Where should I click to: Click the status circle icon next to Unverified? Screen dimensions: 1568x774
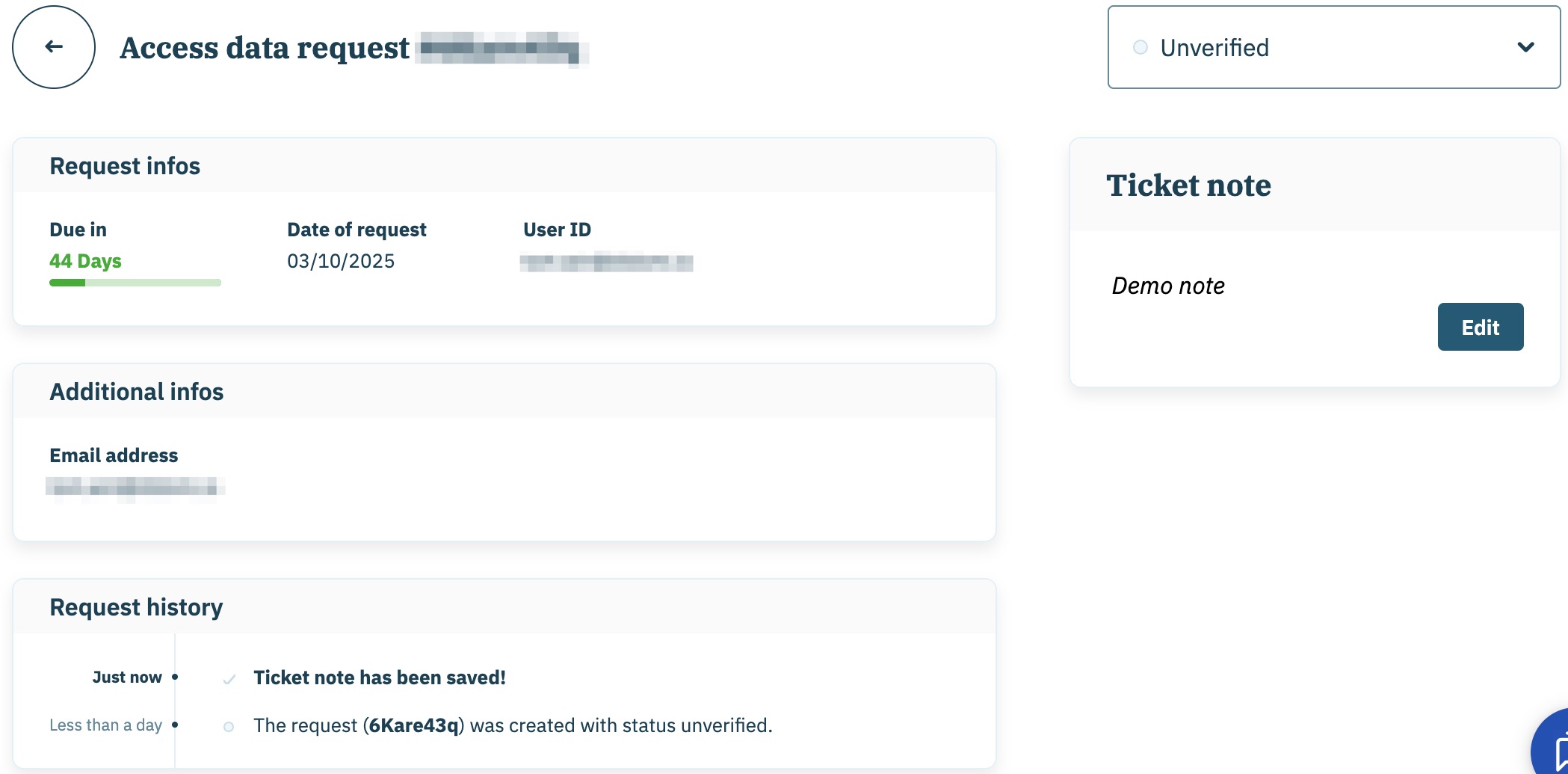coord(1140,48)
